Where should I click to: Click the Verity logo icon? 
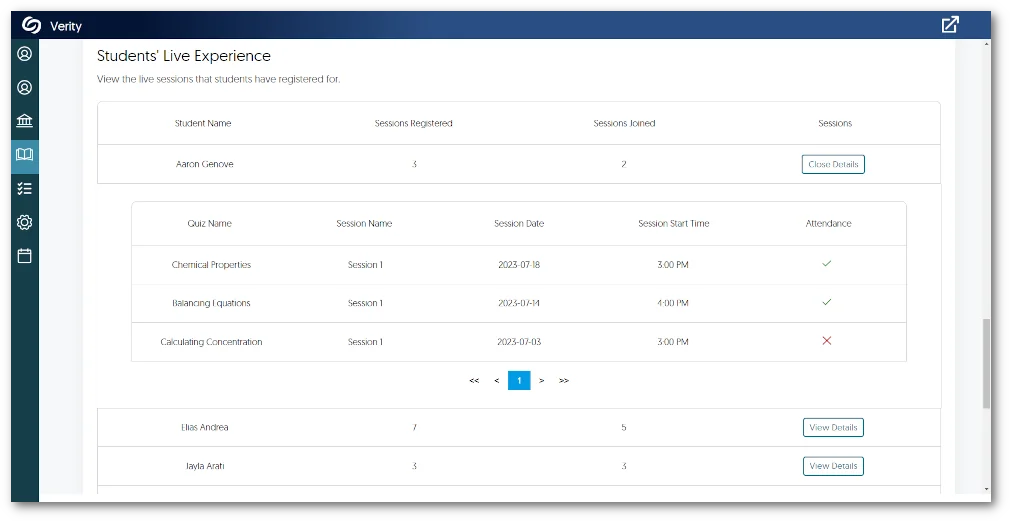click(31, 25)
